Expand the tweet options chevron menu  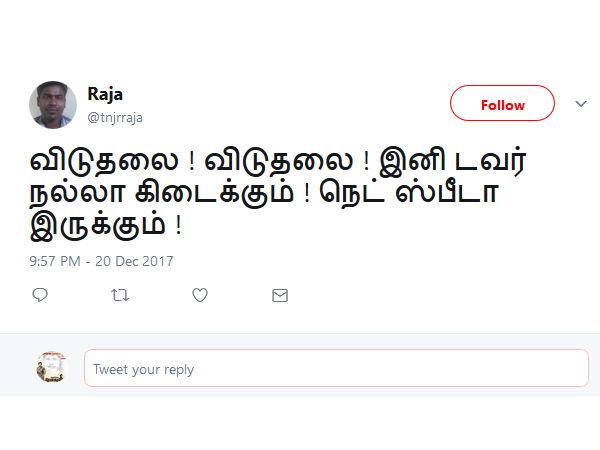tap(580, 103)
